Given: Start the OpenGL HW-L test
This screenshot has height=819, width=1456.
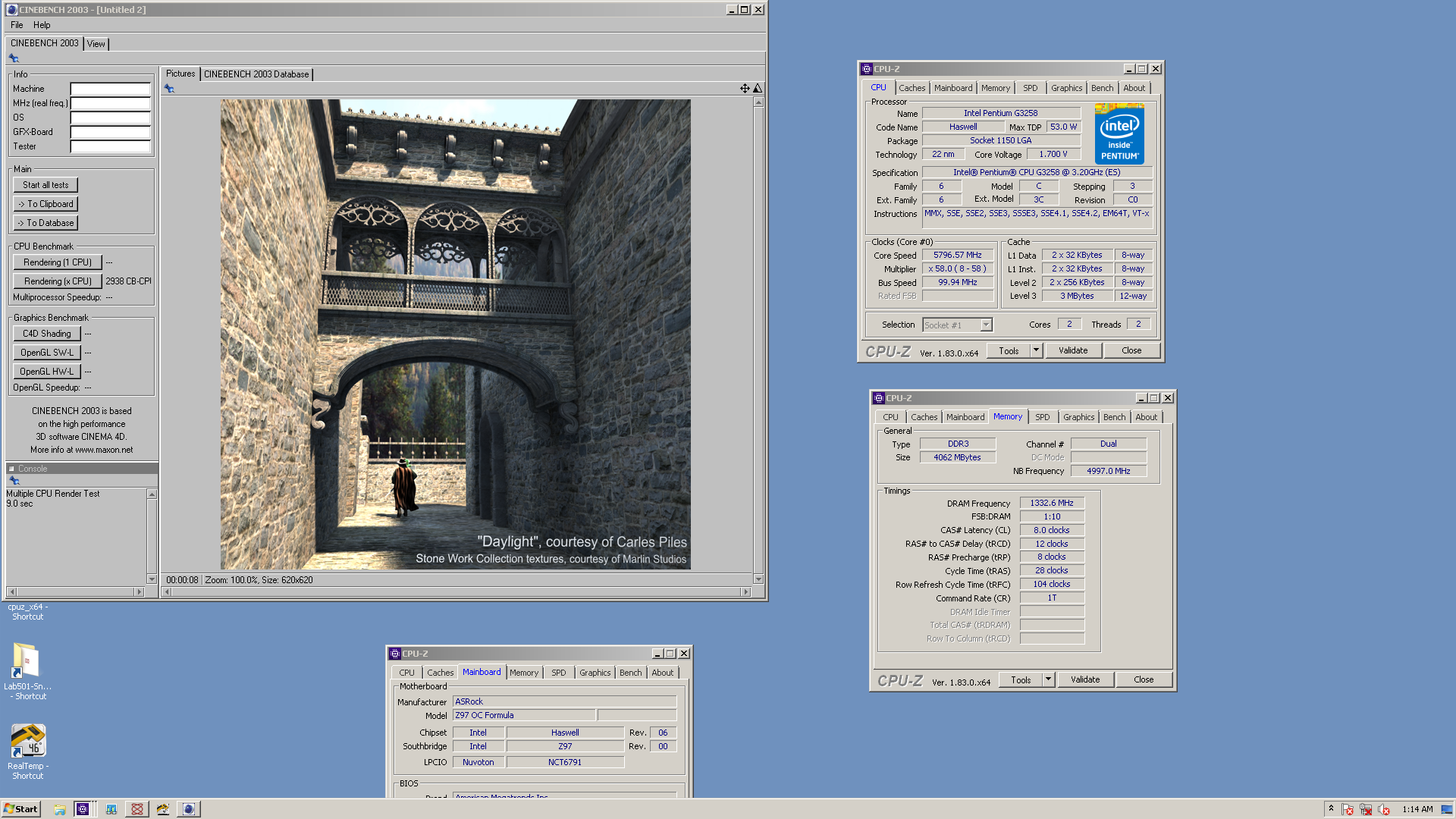Looking at the screenshot, I should [47, 372].
